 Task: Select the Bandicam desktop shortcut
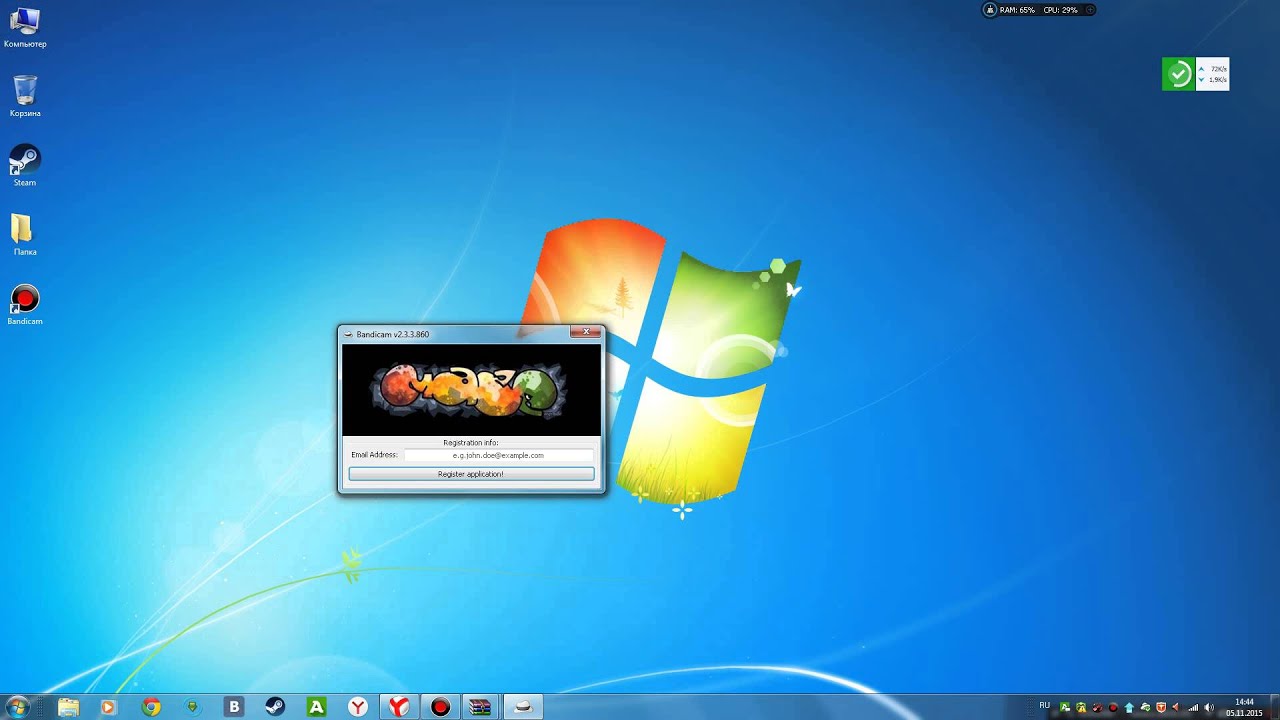pyautogui.click(x=25, y=305)
